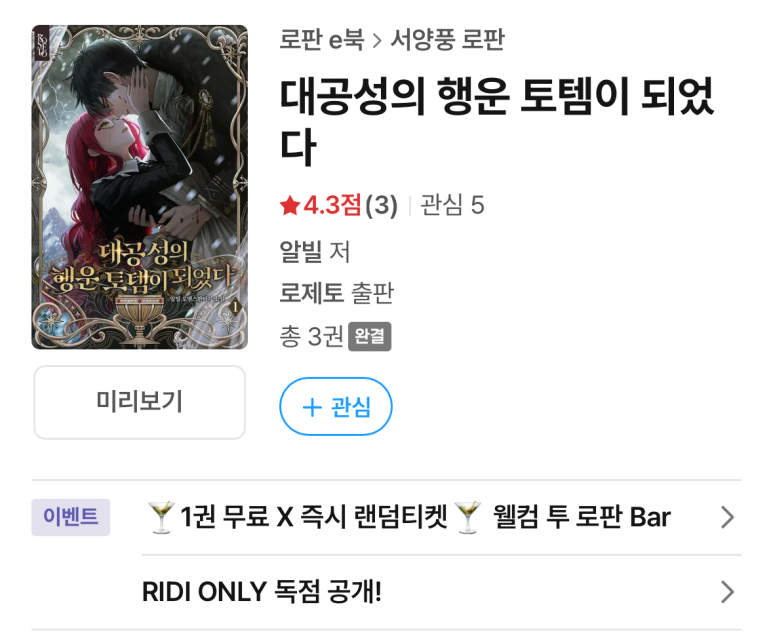Click the breadcrumb chevron separator
The height and width of the screenshot is (643, 773).
[377, 40]
